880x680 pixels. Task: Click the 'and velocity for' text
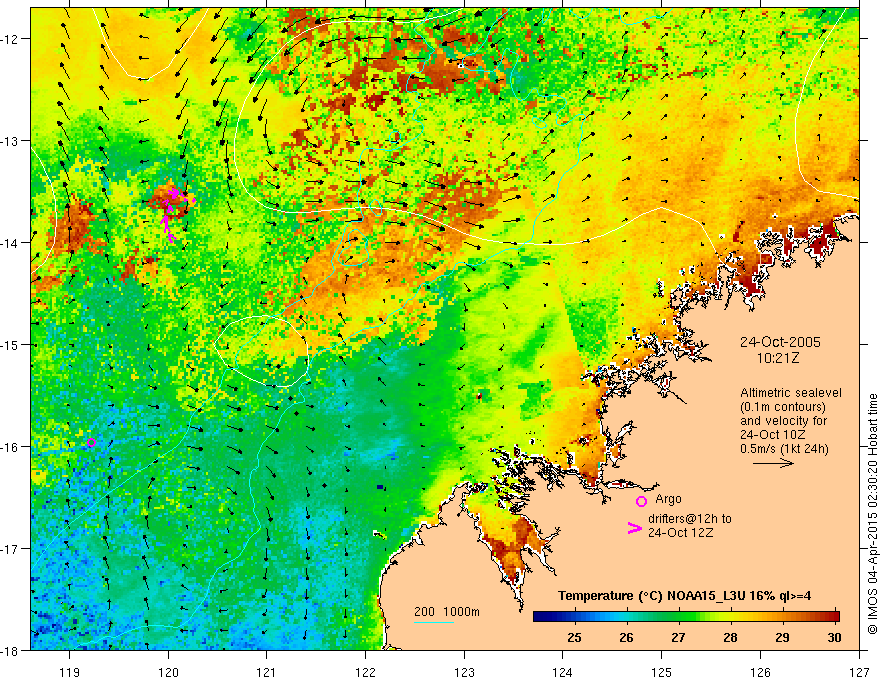(x=783, y=421)
